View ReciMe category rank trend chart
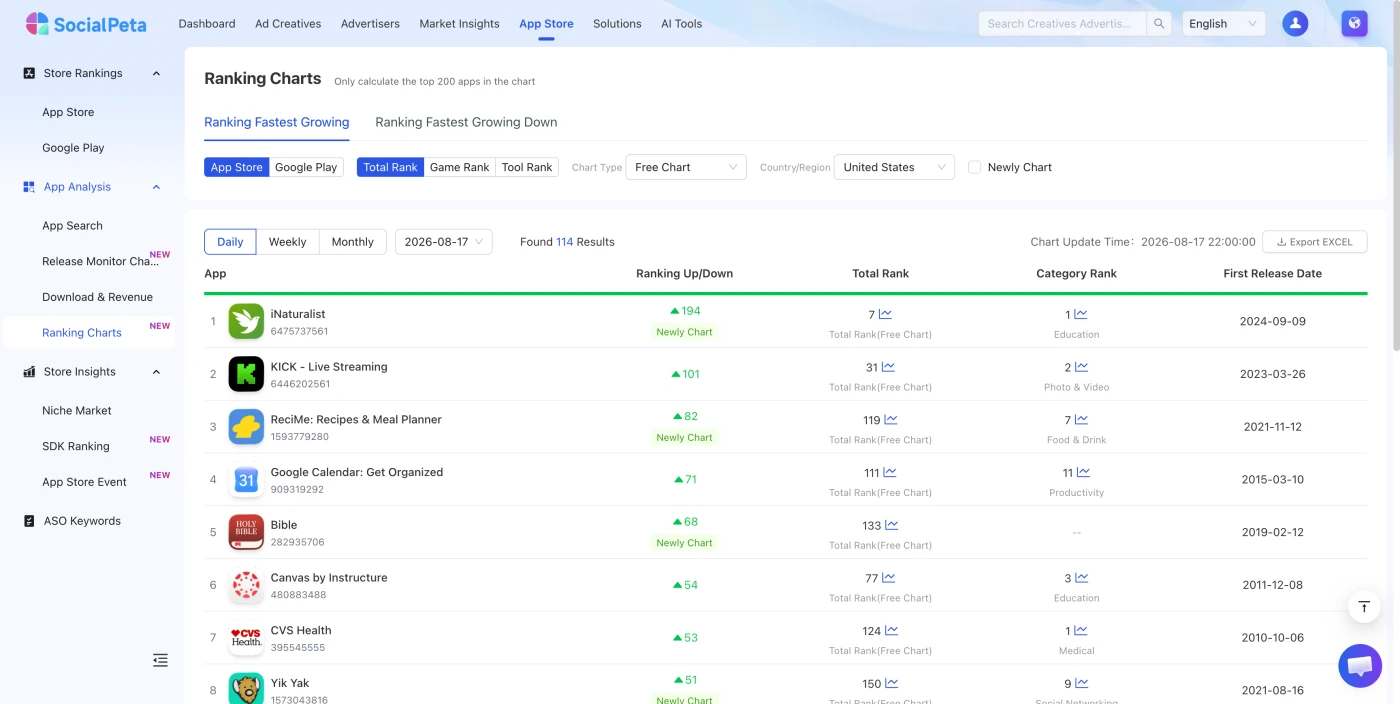Screen dimensions: 1400x704 (1081, 420)
